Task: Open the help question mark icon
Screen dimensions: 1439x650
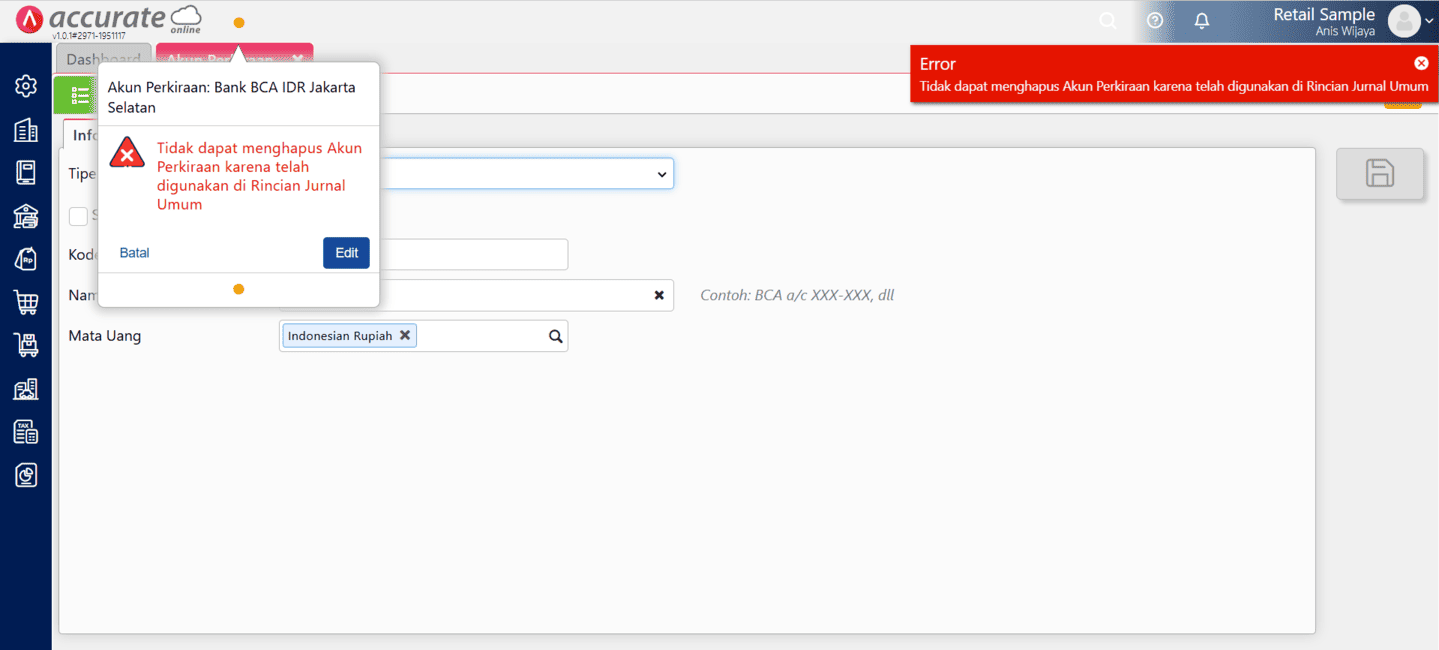Action: click(x=1155, y=21)
